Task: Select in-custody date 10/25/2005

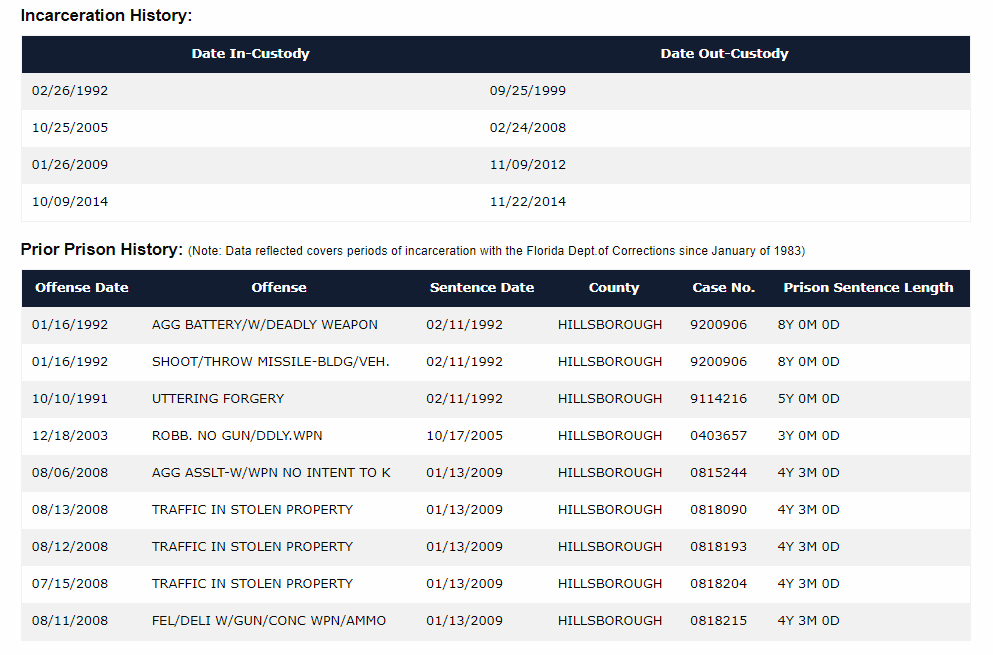Action: pos(70,127)
